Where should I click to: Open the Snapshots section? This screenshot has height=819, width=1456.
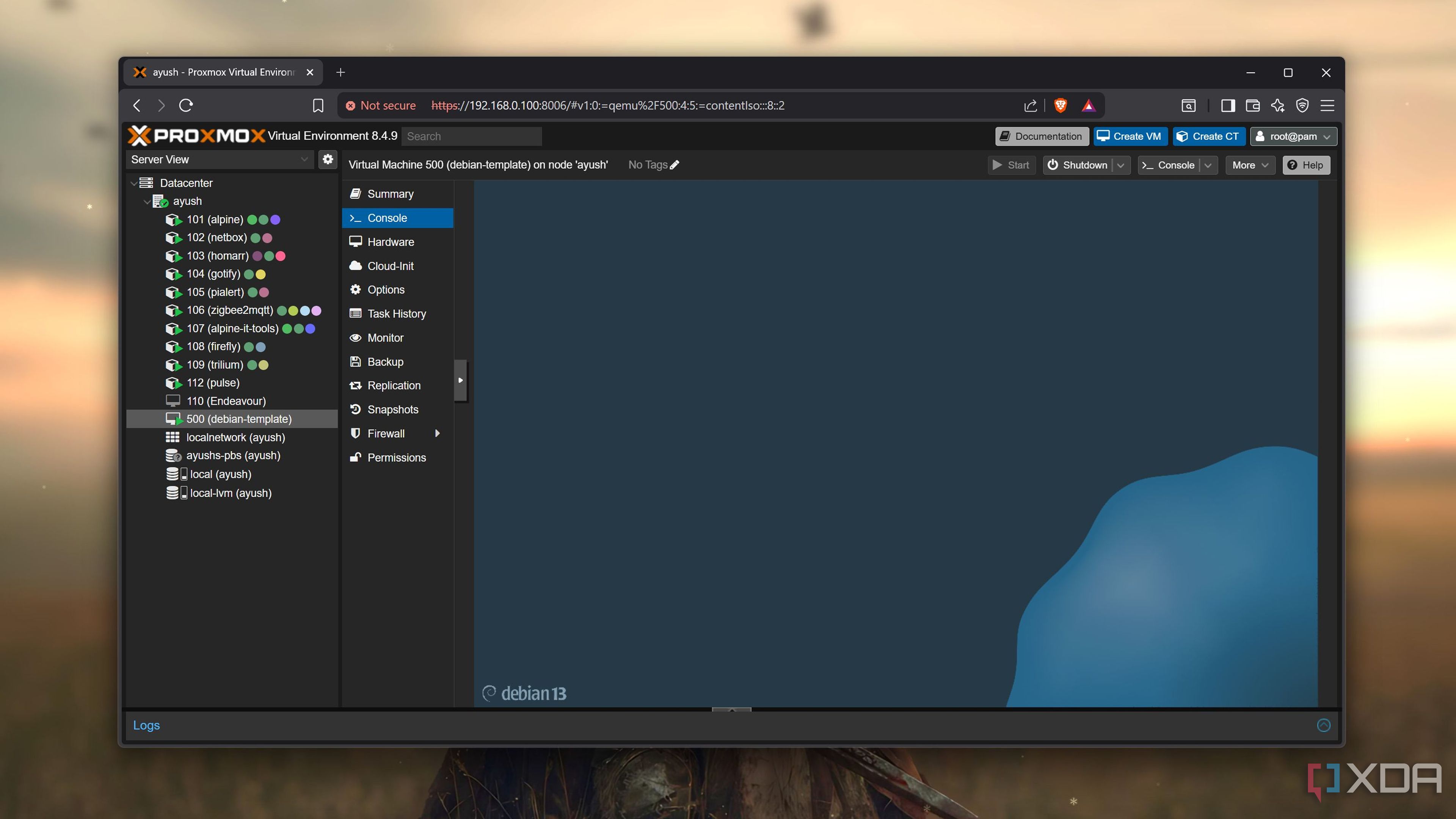pos(397,410)
